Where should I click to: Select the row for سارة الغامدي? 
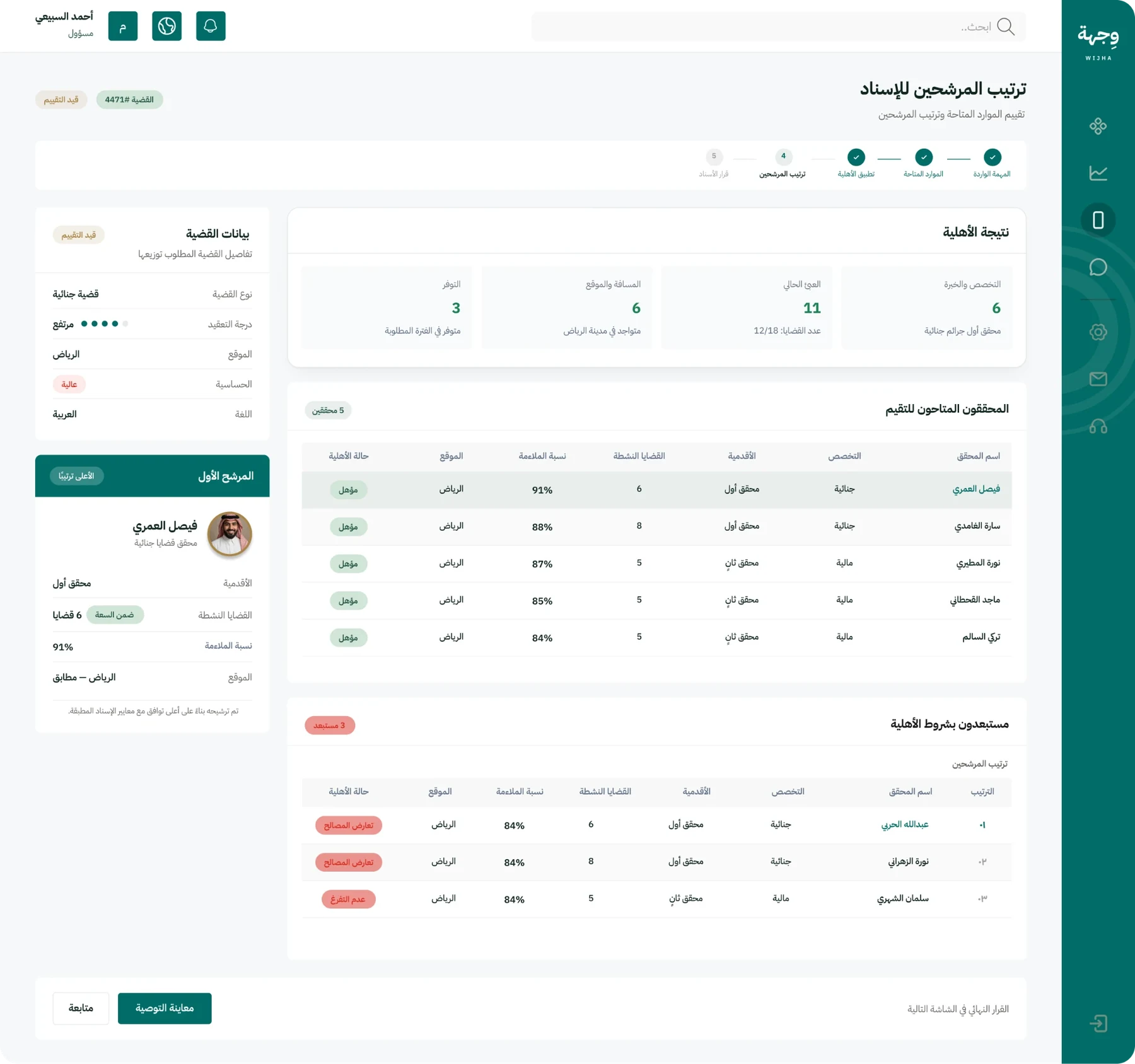pos(656,526)
